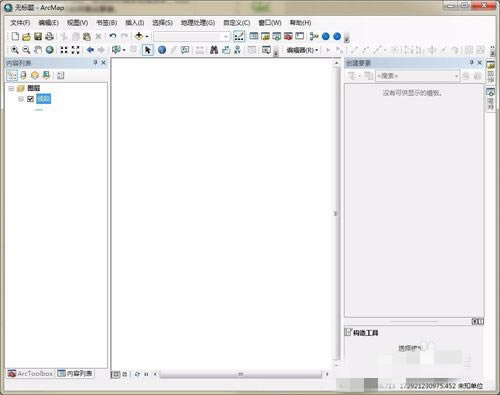
Task: Switch to the 内容列表 bottom tab
Action: 75,374
